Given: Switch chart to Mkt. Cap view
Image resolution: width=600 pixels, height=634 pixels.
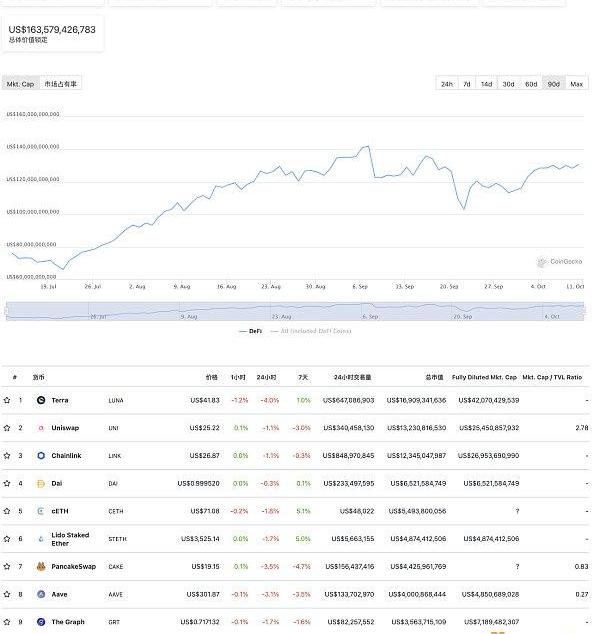Looking at the screenshot, I should [21, 84].
